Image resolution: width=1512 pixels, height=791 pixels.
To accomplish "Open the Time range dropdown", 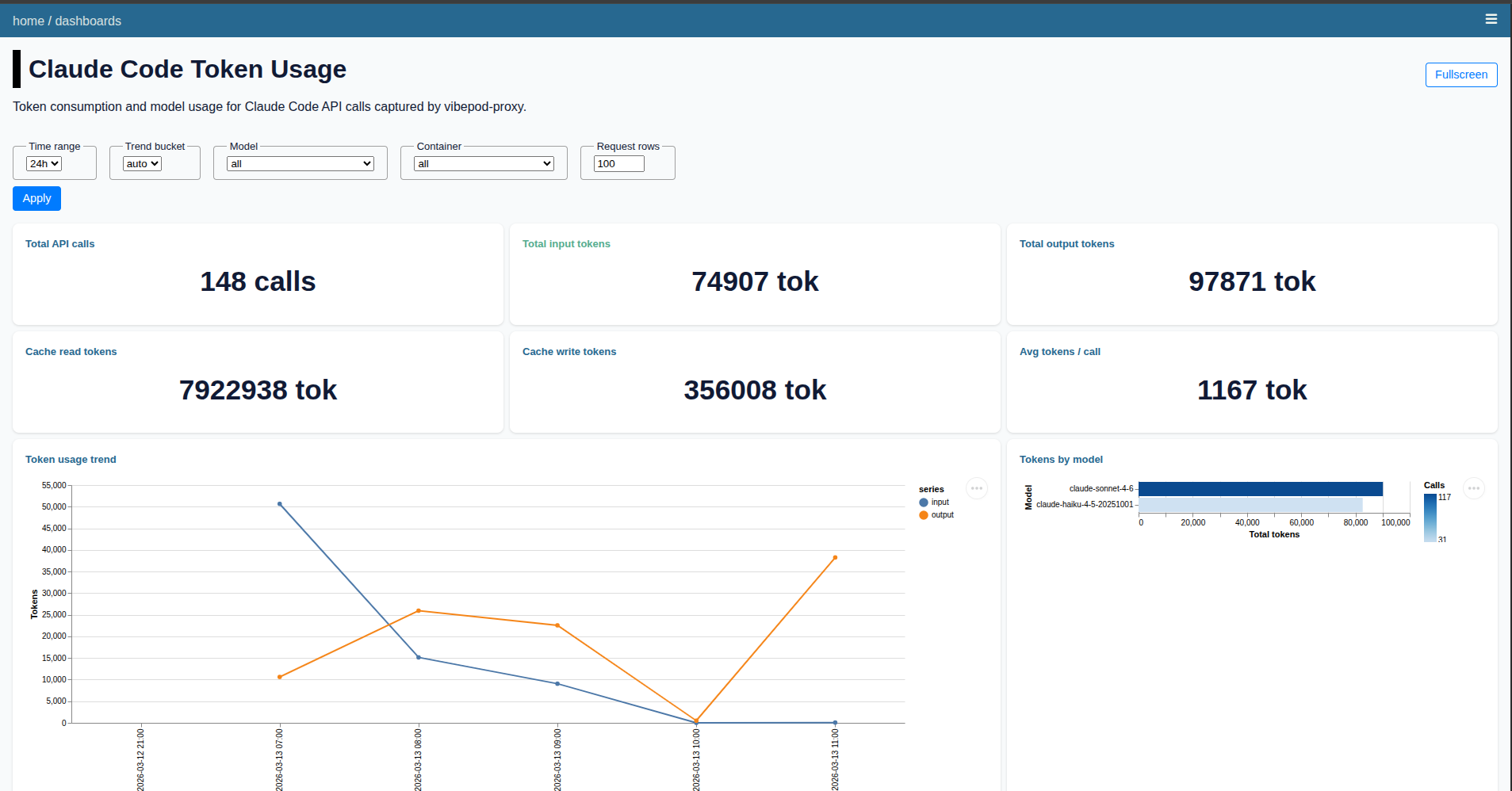I will (44, 163).
